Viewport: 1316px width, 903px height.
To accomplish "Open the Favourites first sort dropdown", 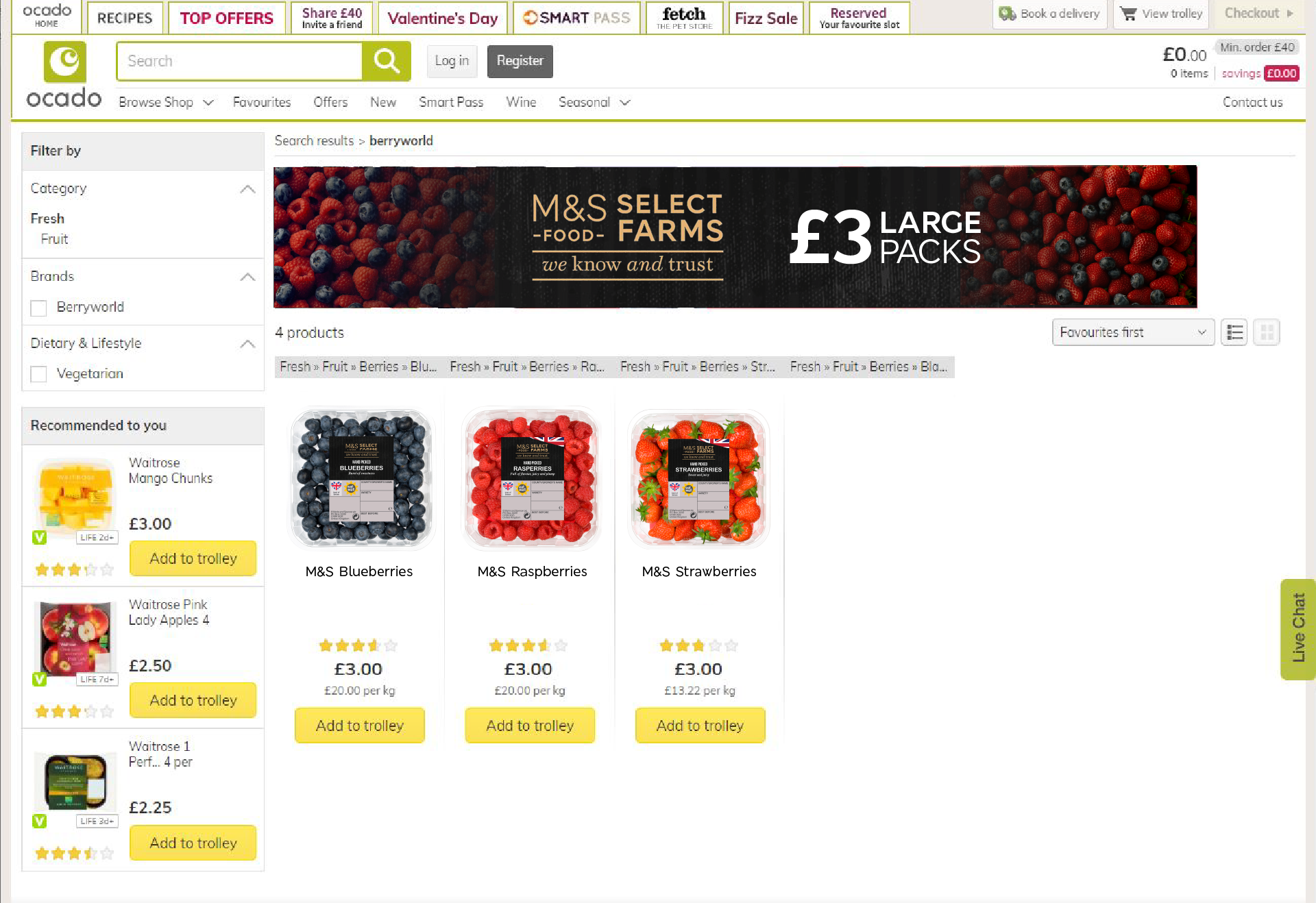I will (x=1133, y=332).
